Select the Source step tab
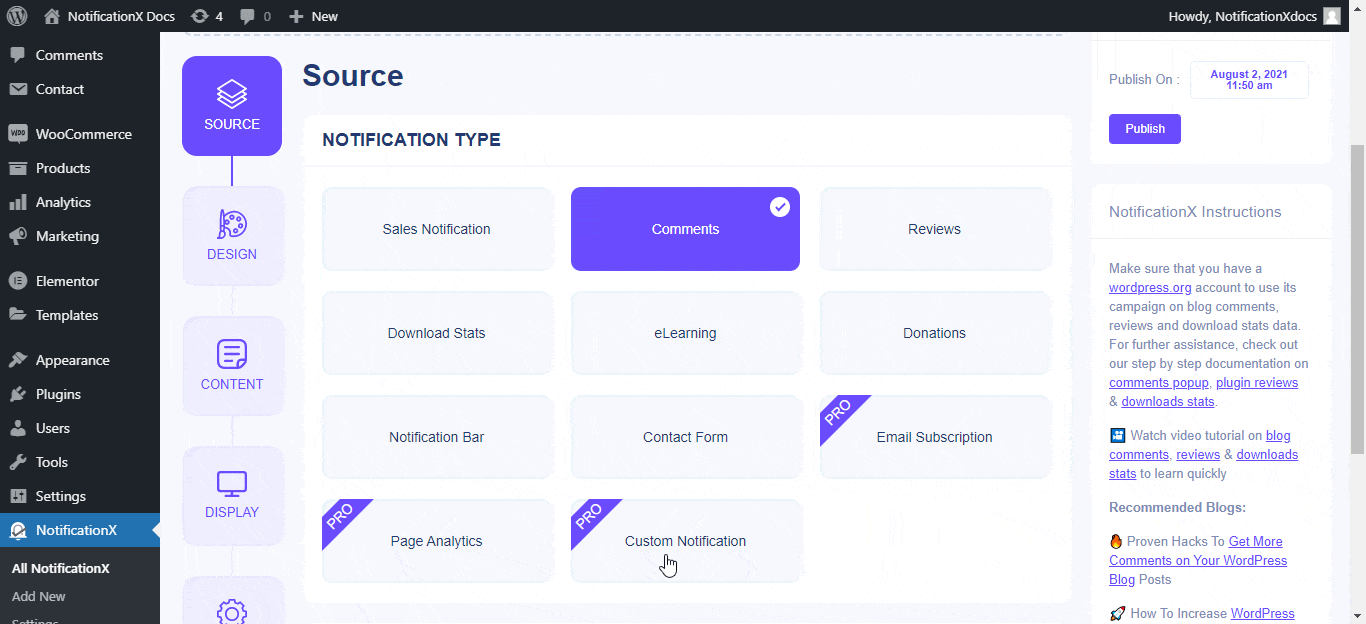1366x624 pixels. tap(232, 106)
